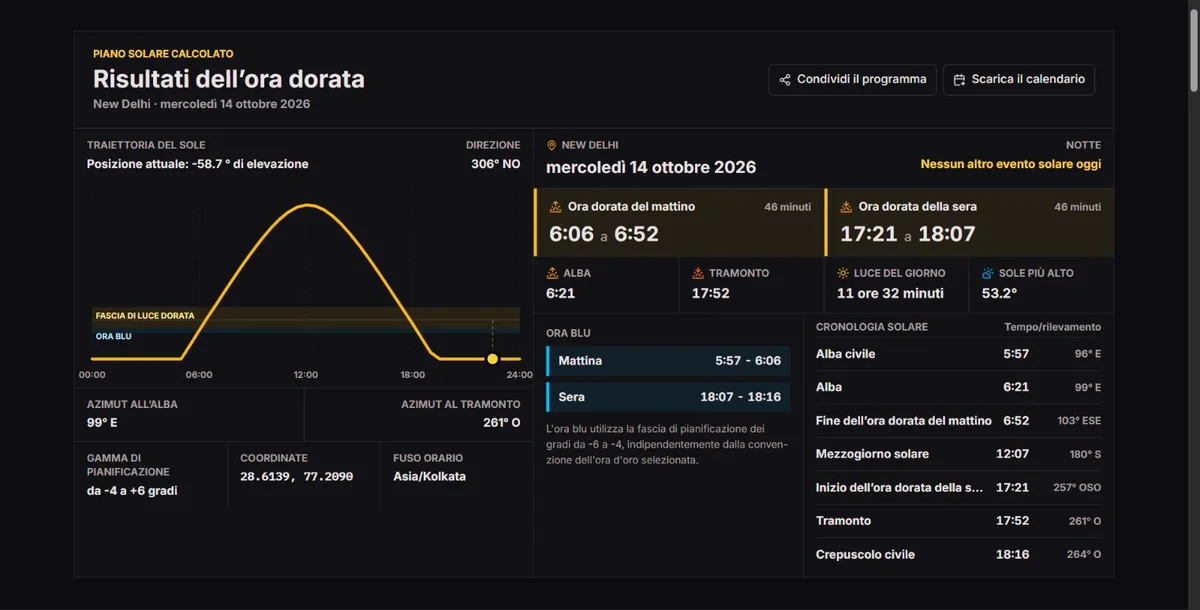Viewport: 1200px width, 610px height.
Task: Click the Fine dell'ora dorata del mattino row
Action: [958, 421]
